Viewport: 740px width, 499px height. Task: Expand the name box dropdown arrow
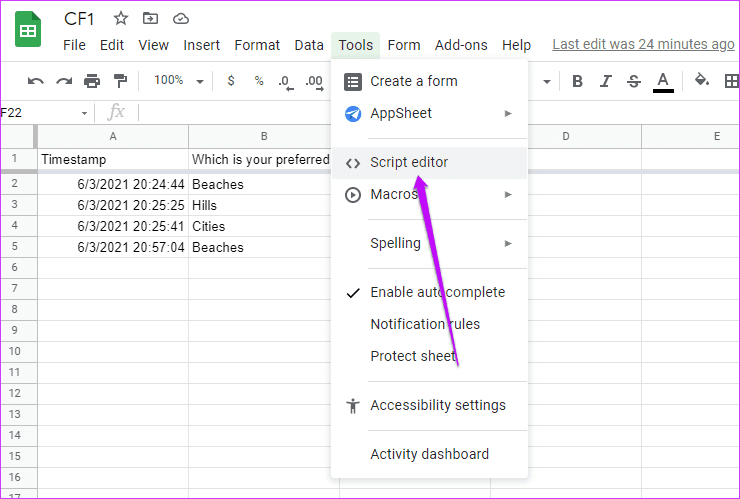click(x=84, y=113)
